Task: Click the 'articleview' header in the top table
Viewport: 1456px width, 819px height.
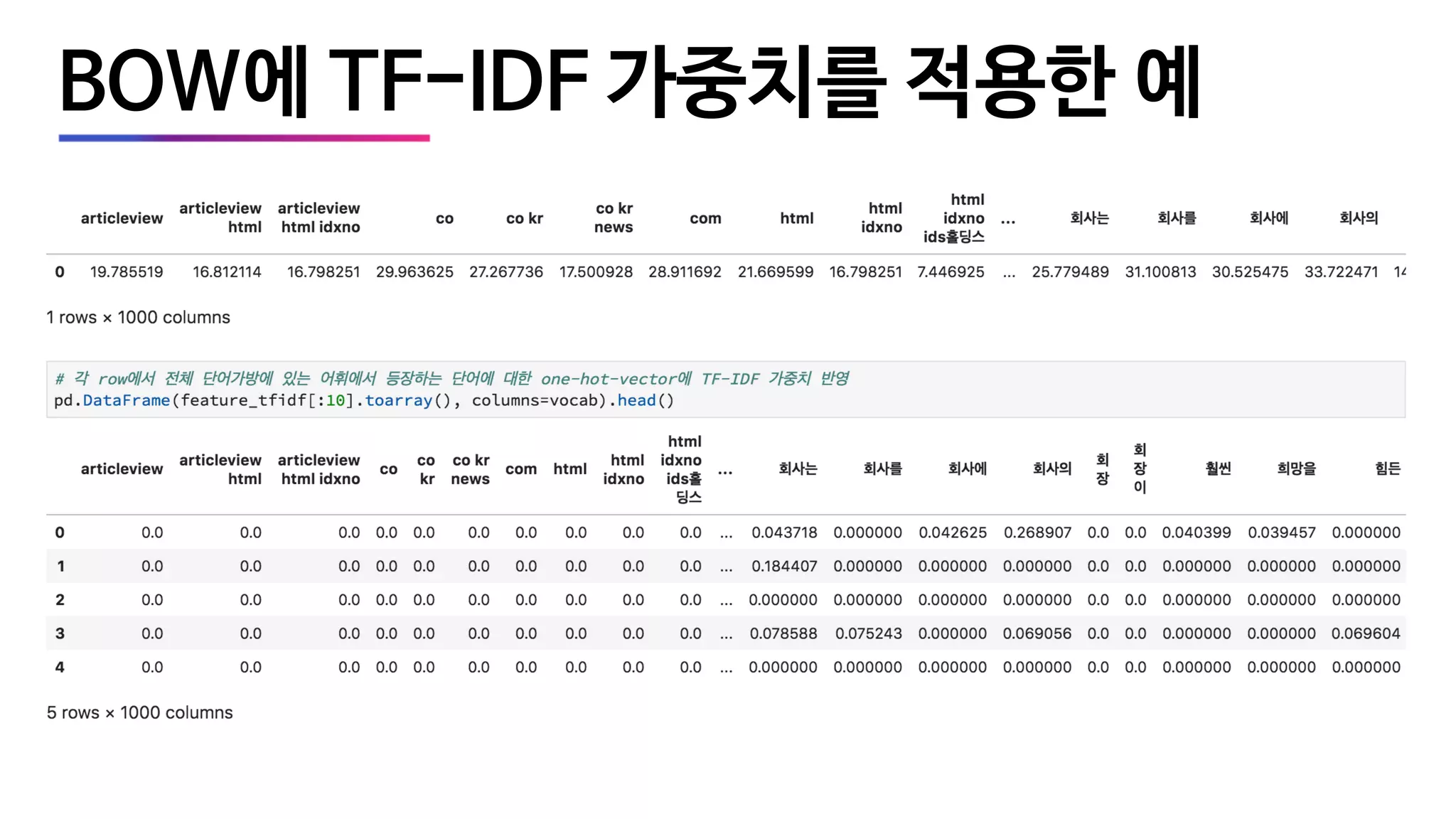Action: pyautogui.click(x=122, y=219)
